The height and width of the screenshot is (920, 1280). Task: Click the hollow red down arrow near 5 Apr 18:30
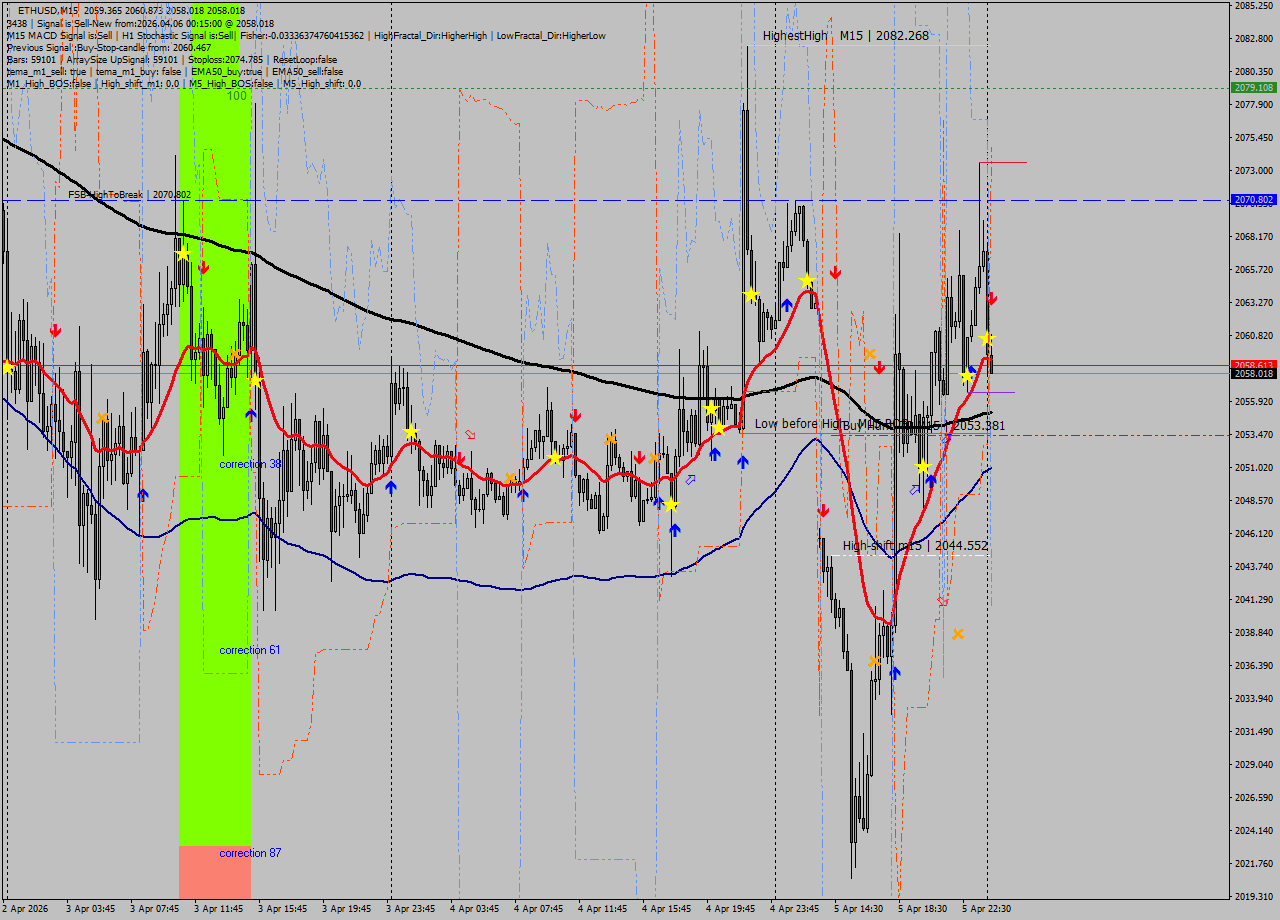[942, 601]
